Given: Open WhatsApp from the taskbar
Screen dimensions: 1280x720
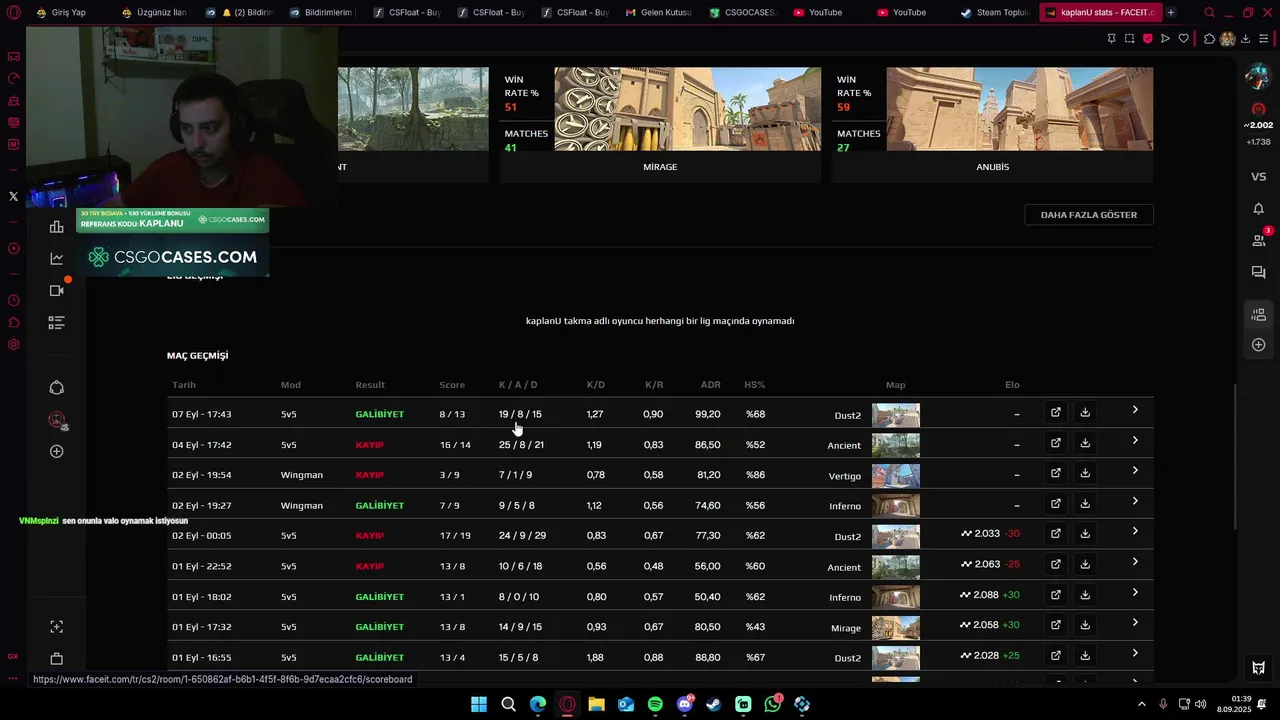Looking at the screenshot, I should (x=772, y=704).
